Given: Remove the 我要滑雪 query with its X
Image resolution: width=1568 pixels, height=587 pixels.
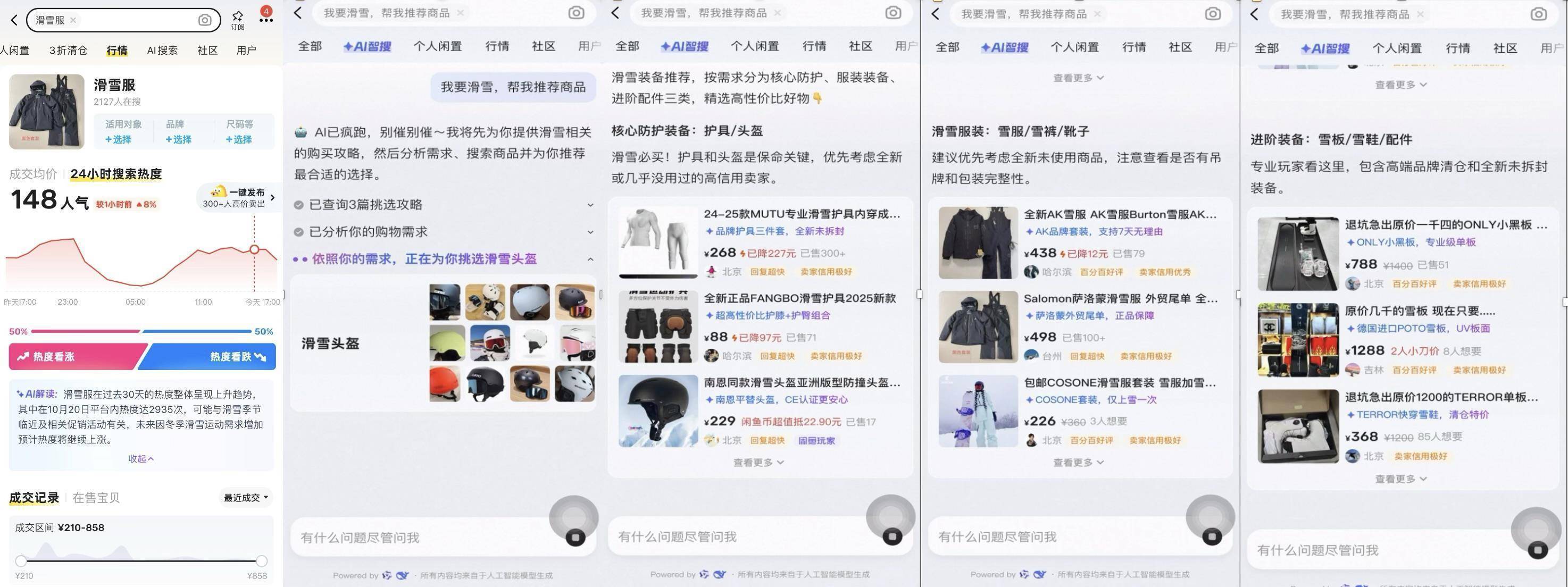Looking at the screenshot, I should (461, 12).
